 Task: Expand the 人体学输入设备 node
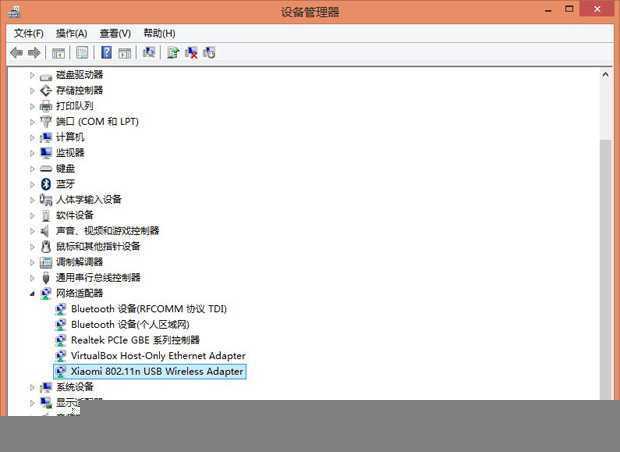tap(32, 200)
